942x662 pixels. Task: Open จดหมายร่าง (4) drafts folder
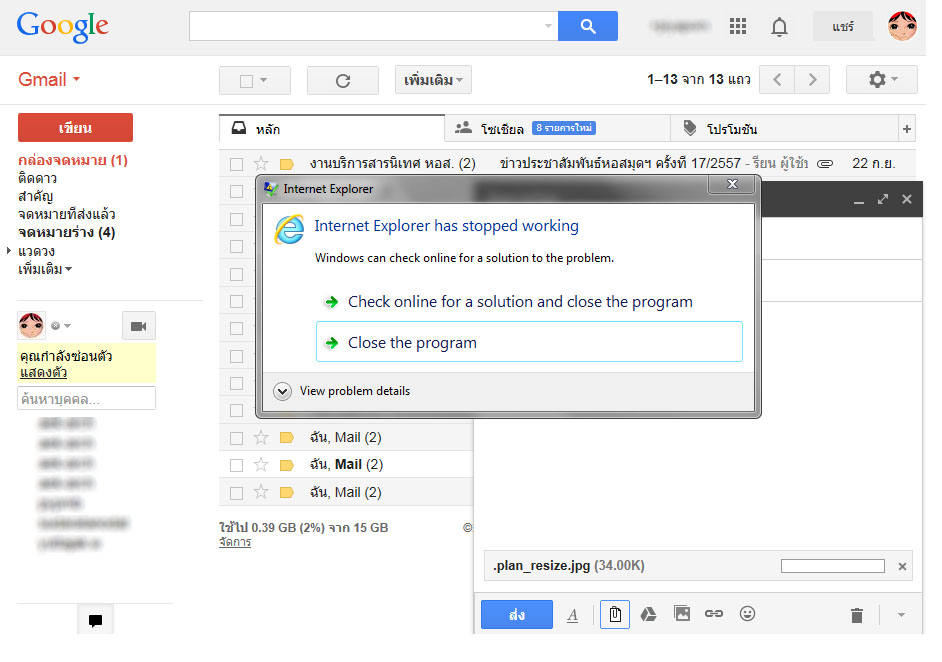click(x=66, y=232)
